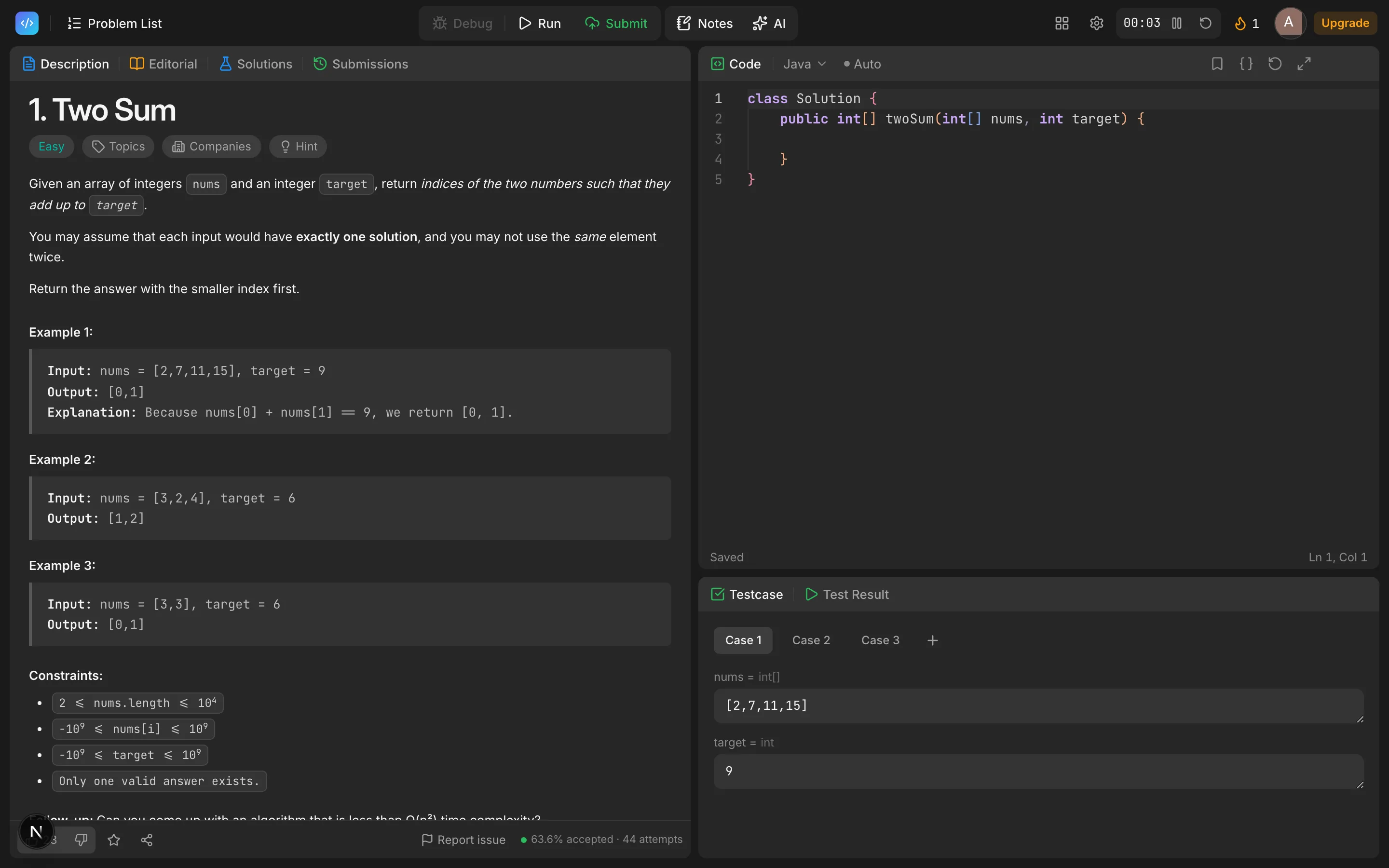Click the target input field
This screenshot has height=868, width=1389.
[x=1038, y=771]
